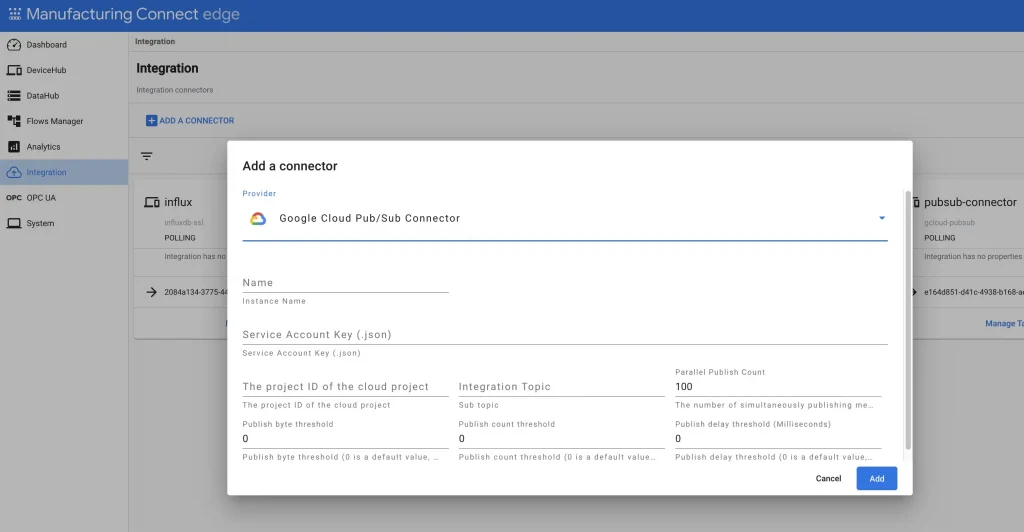The image size is (1024, 532).
Task: Click the gcloud-pubsub label
Action: (949, 223)
